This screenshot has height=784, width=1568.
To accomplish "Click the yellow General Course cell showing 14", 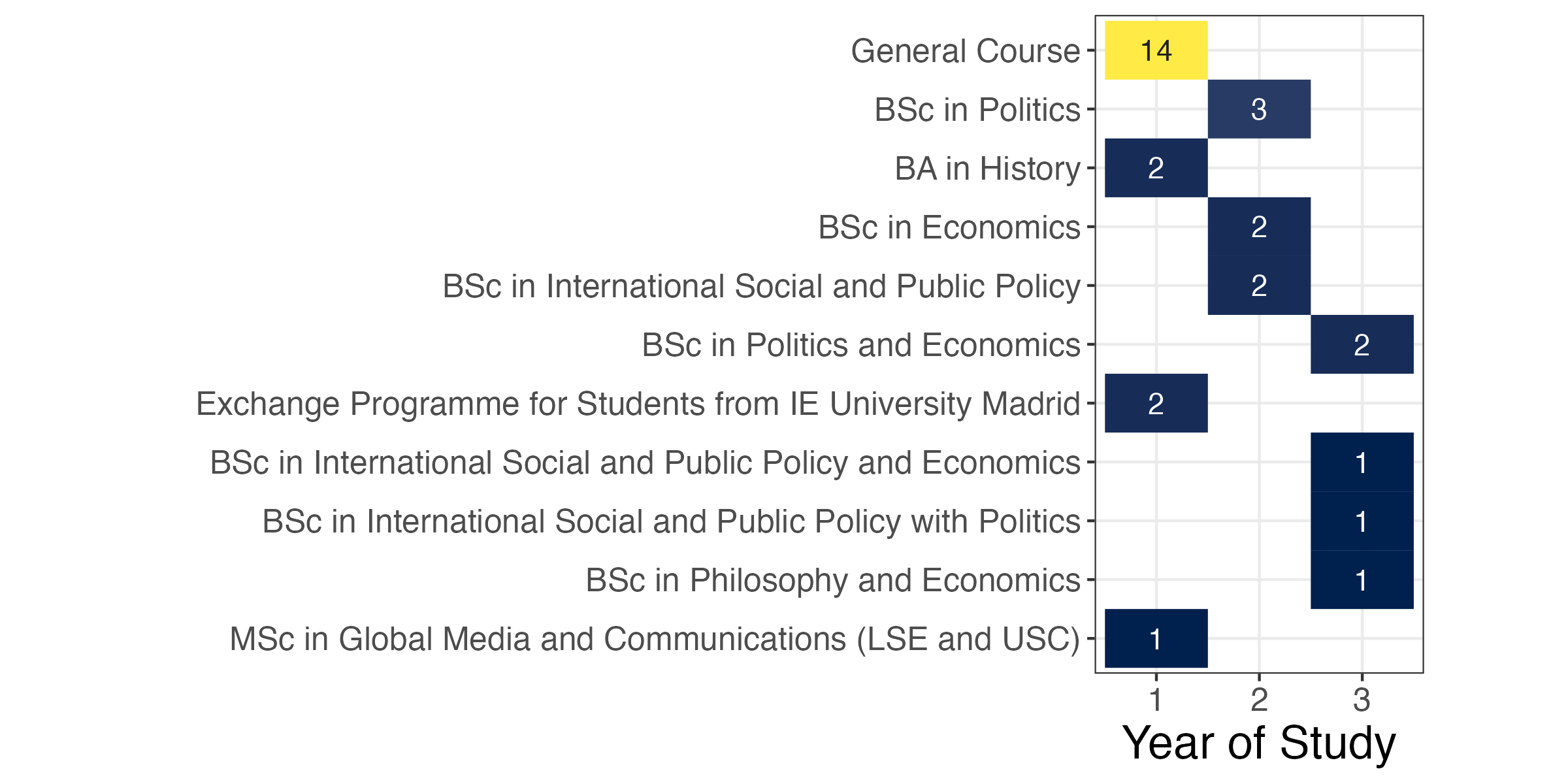I will pos(1156,50).
